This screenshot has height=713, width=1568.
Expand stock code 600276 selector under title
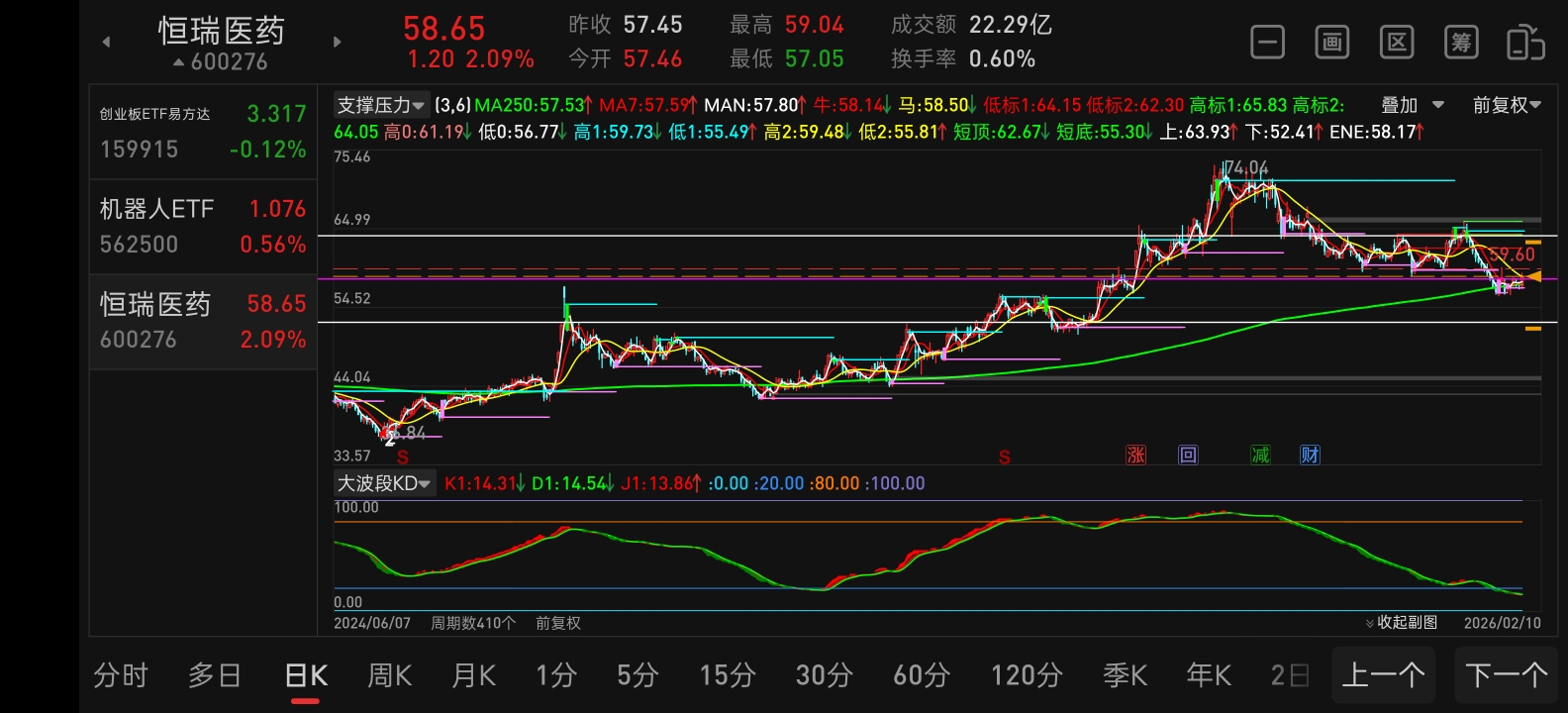pyautogui.click(x=220, y=62)
